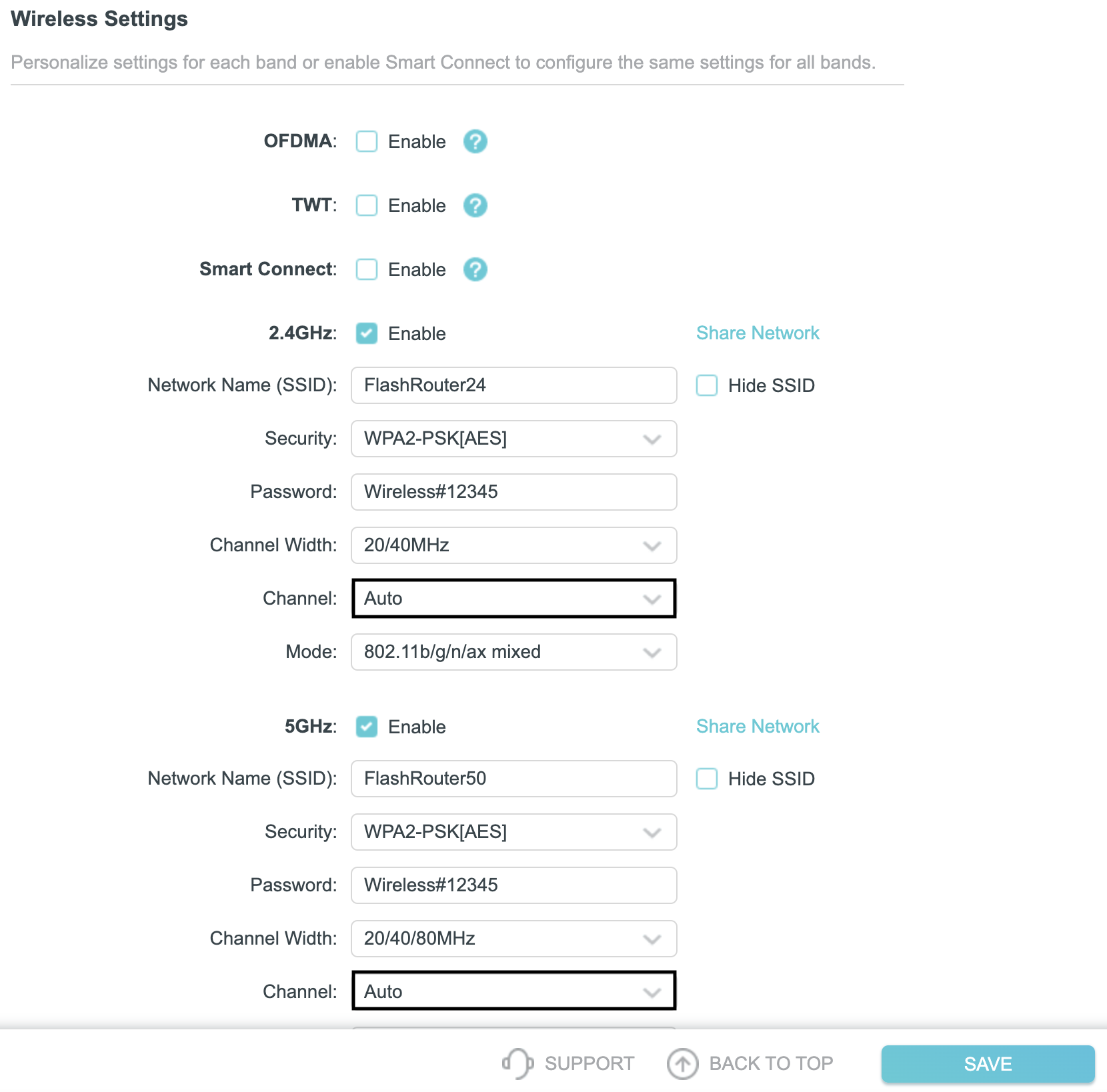Enable Smart Connect
Screen dimensions: 1107x1092
tap(366, 269)
